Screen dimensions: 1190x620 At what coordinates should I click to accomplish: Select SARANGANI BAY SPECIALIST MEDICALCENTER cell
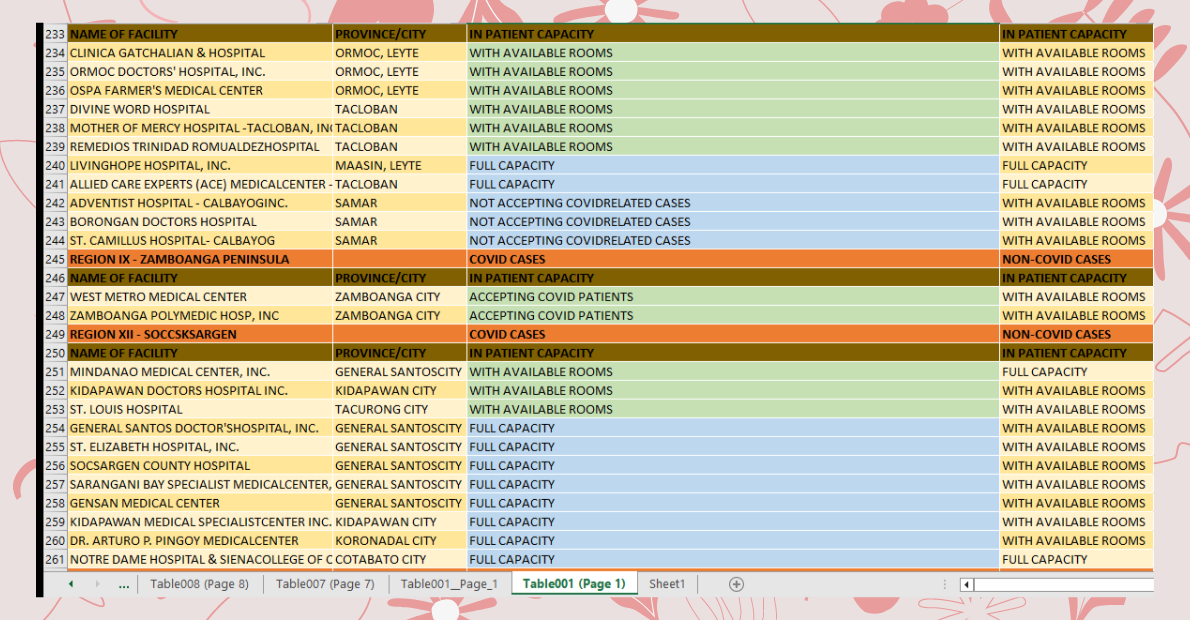coord(200,484)
